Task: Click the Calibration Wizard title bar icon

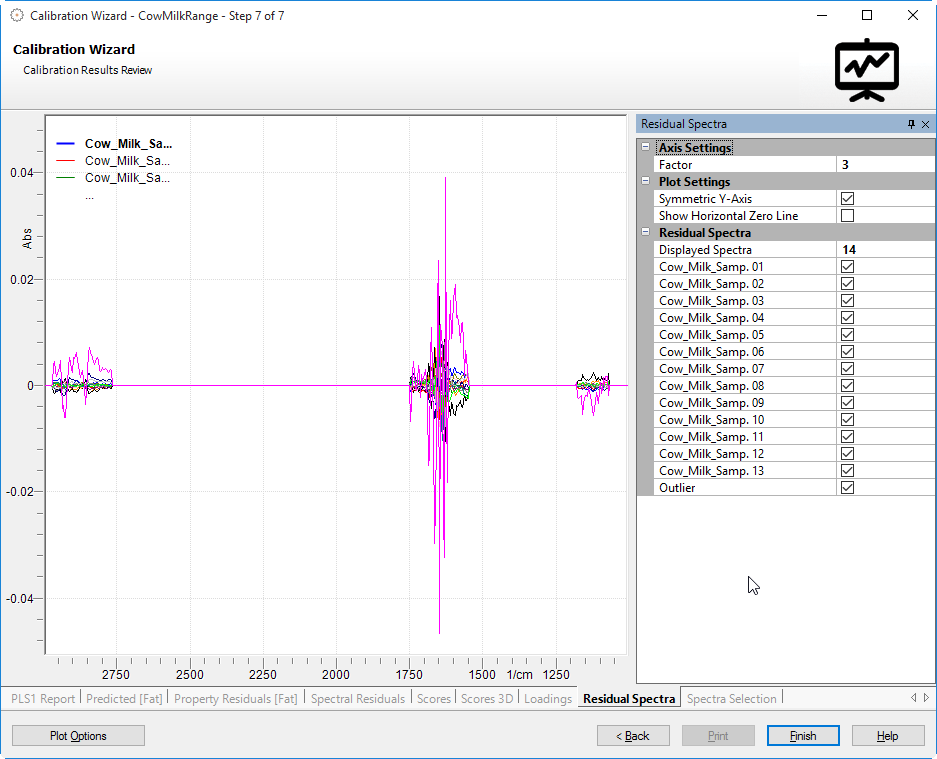Action: click(x=16, y=15)
